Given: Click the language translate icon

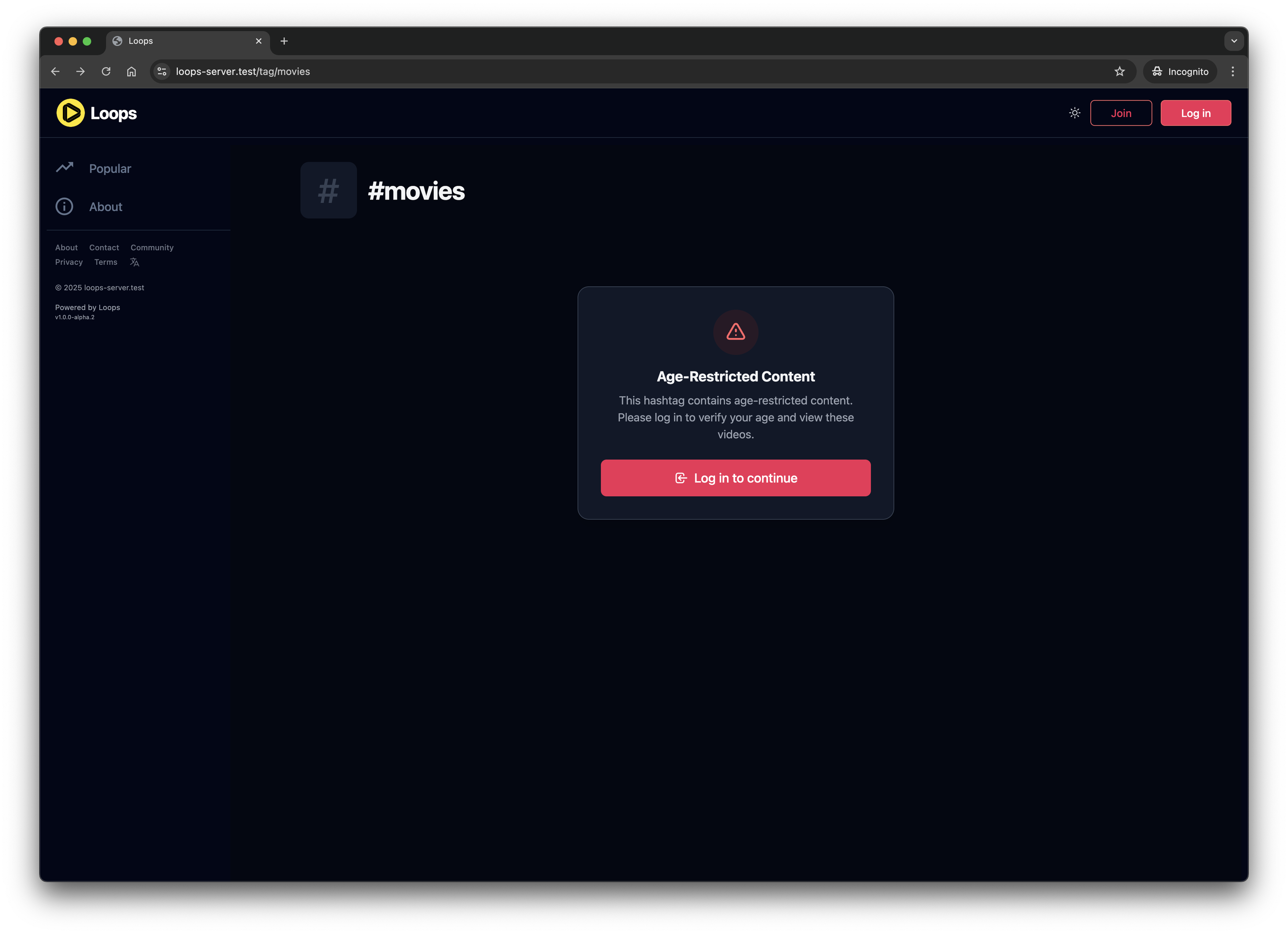Looking at the screenshot, I should (134, 262).
